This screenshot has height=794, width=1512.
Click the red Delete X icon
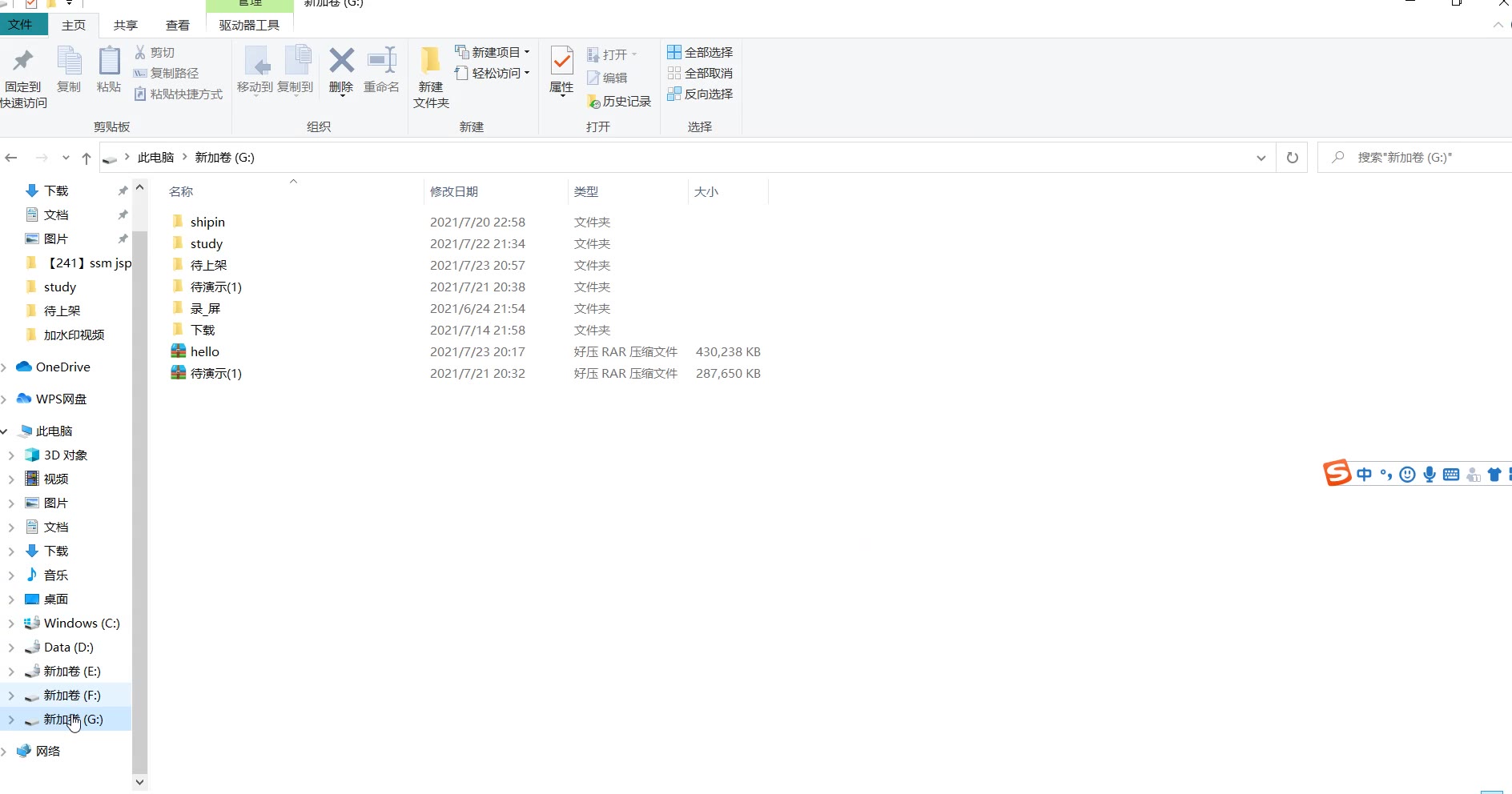click(x=341, y=61)
